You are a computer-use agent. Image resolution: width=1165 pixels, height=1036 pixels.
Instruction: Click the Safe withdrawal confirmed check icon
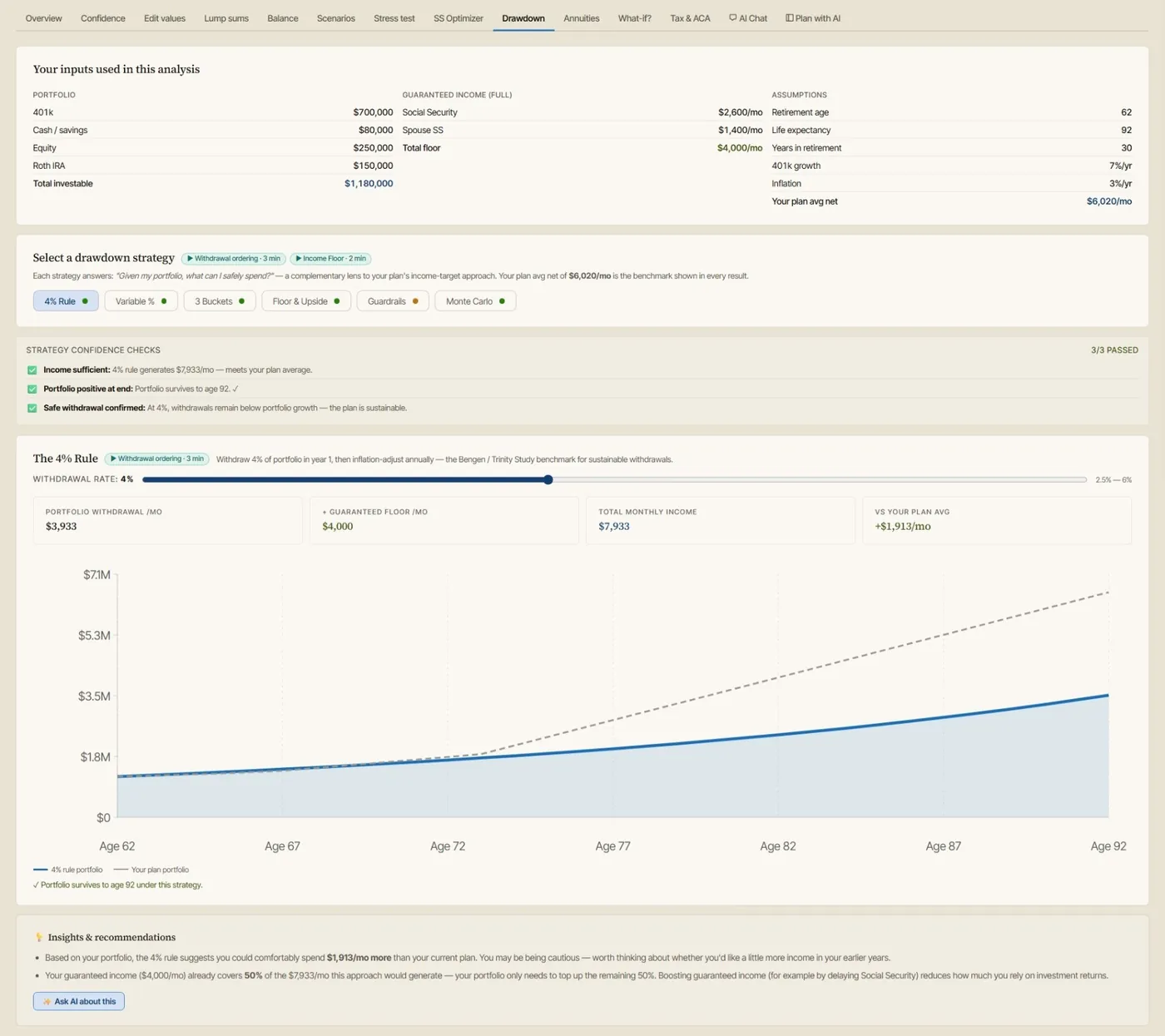32,409
